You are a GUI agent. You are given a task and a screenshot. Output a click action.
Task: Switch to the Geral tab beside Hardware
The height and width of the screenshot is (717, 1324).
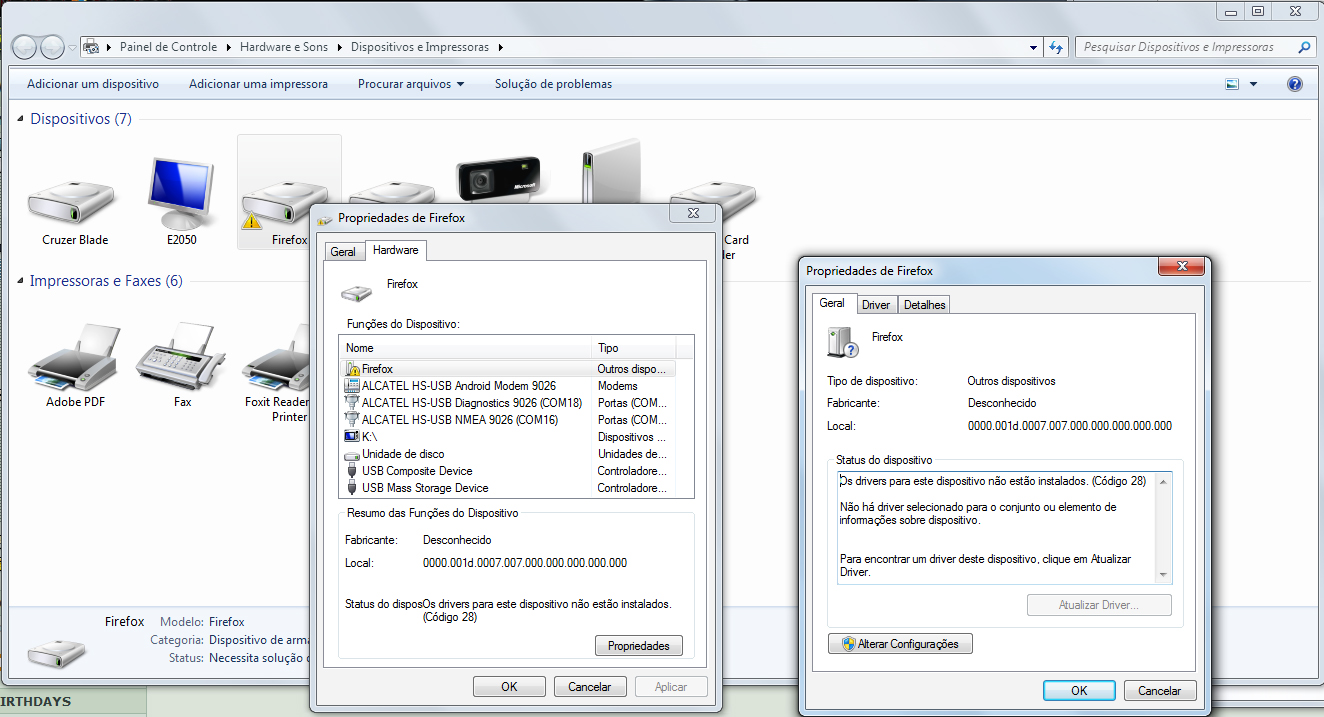[343, 252]
